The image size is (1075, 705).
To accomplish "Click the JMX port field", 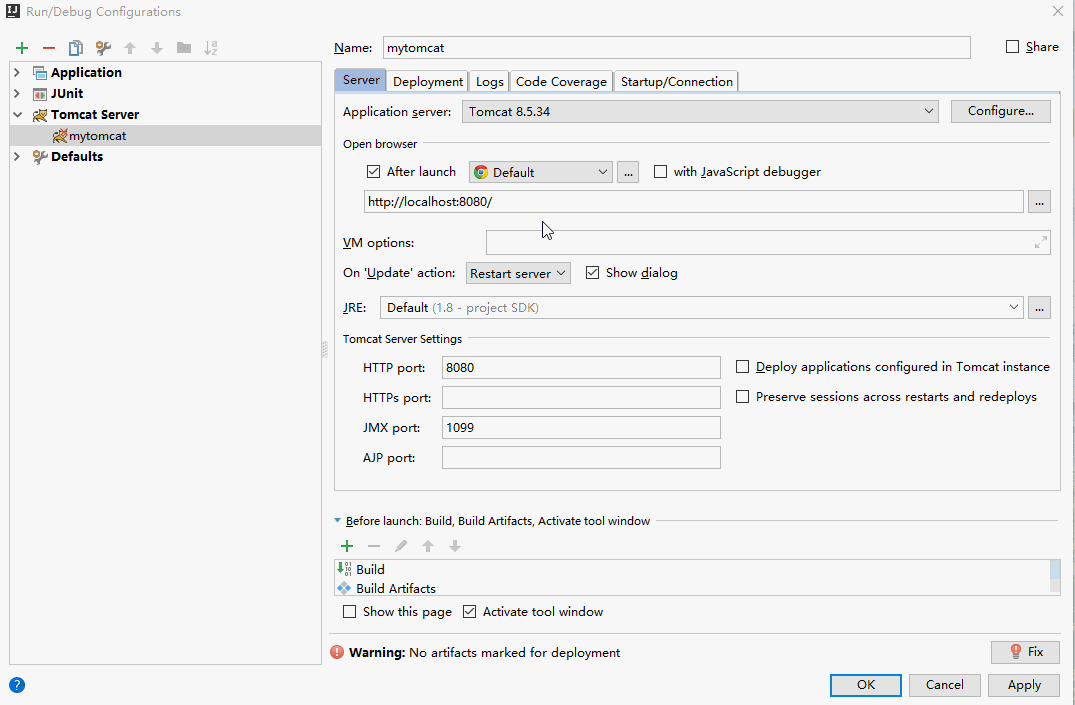I will [x=581, y=427].
